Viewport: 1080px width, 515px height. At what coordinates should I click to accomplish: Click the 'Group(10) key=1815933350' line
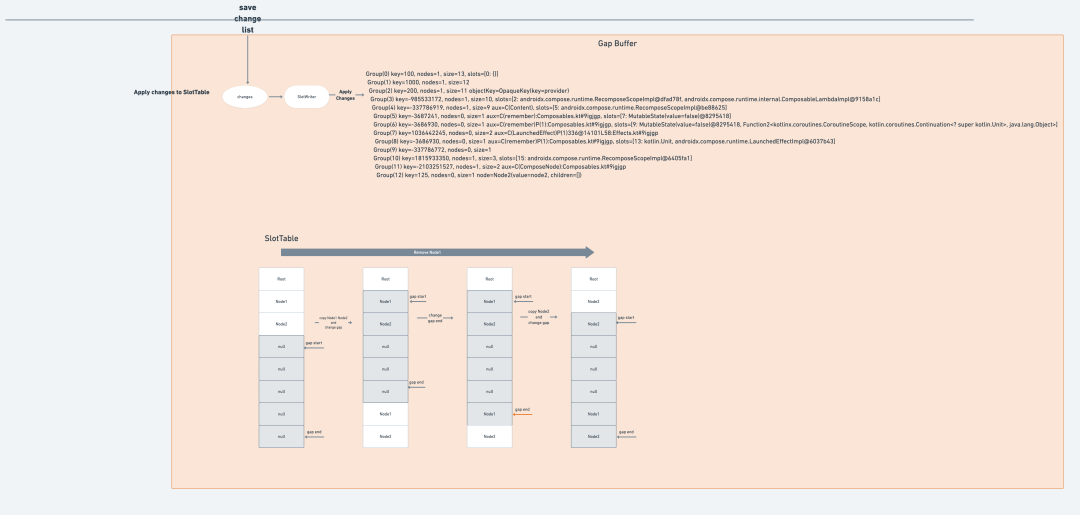coord(533,158)
